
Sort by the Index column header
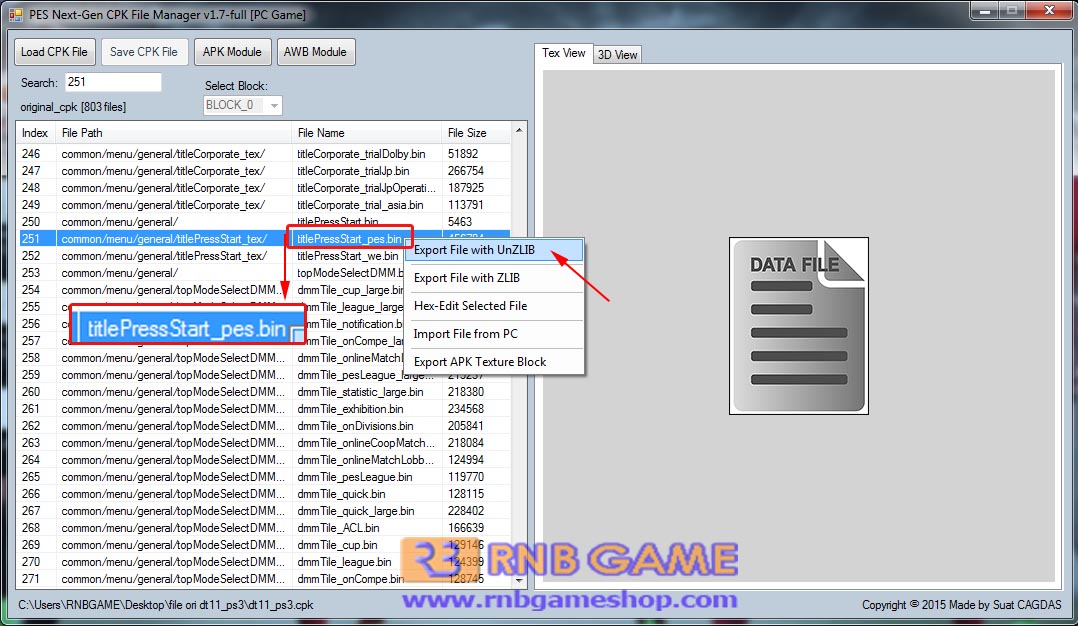(x=35, y=133)
